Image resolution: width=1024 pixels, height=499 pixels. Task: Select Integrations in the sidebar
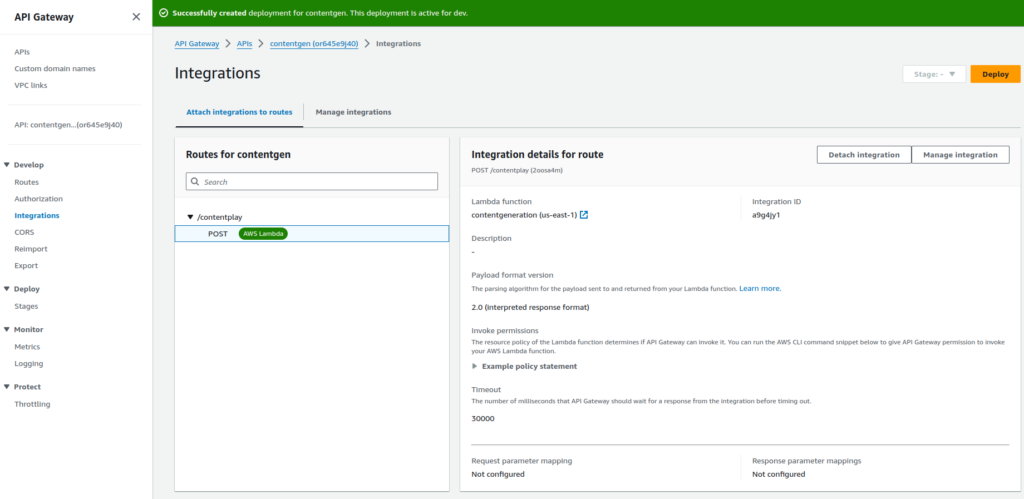37,216
